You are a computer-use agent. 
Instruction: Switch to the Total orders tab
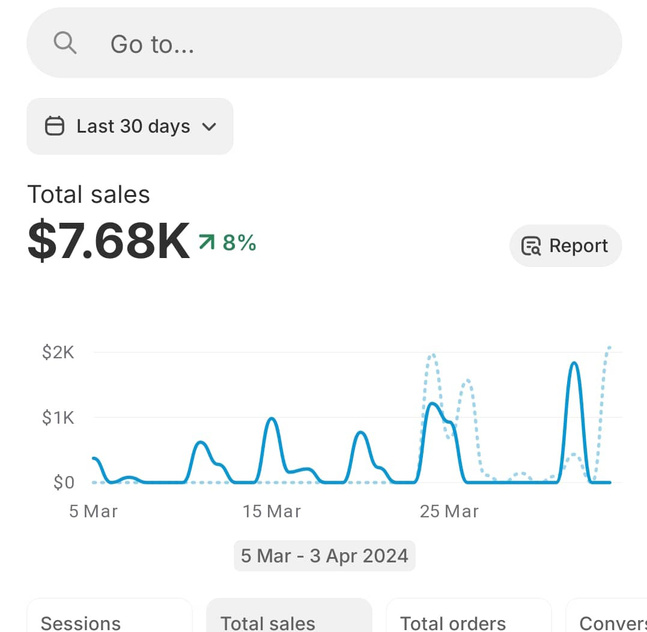click(469, 615)
